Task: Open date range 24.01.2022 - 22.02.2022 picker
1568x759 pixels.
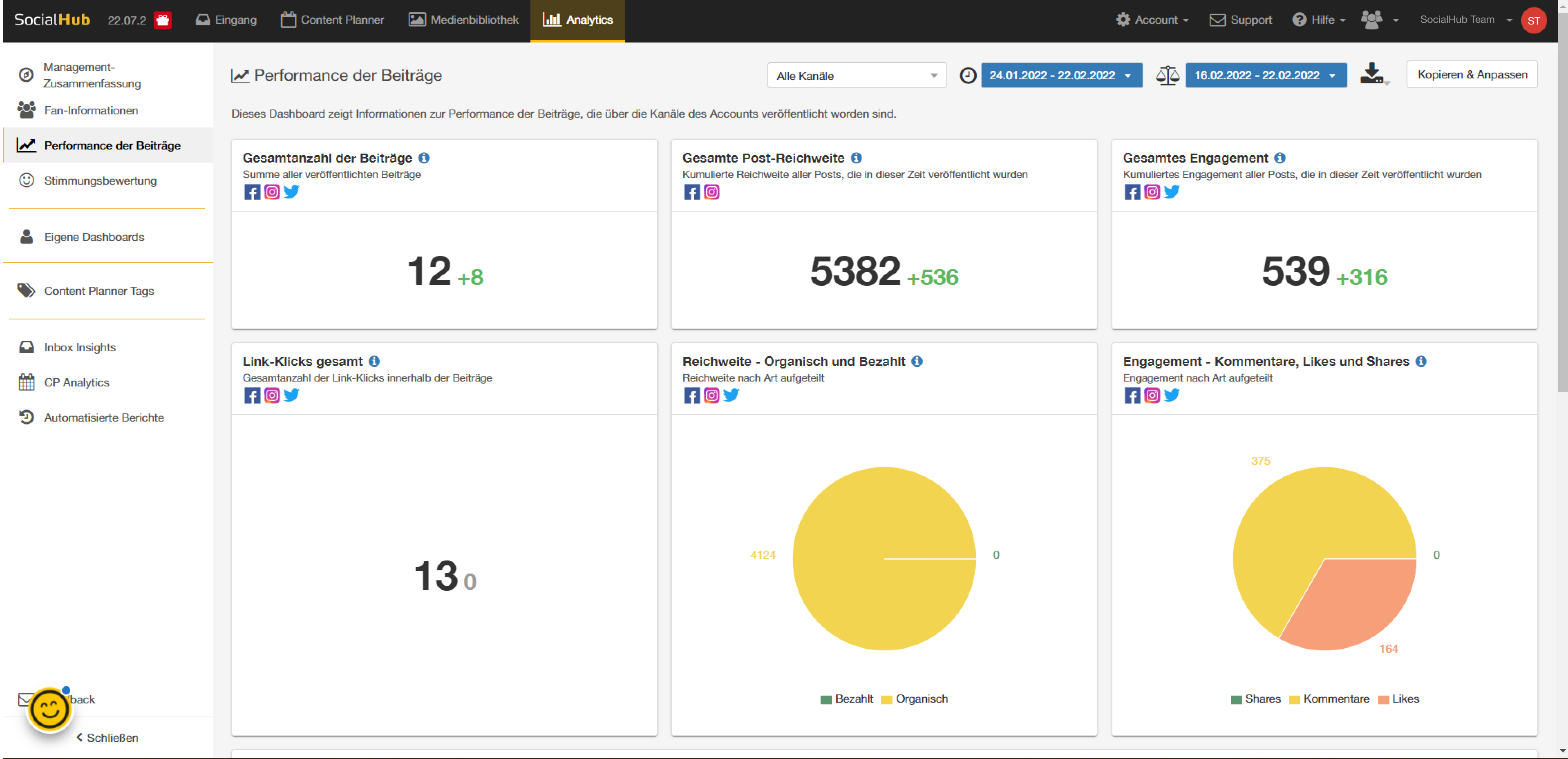Action: 1060,75
